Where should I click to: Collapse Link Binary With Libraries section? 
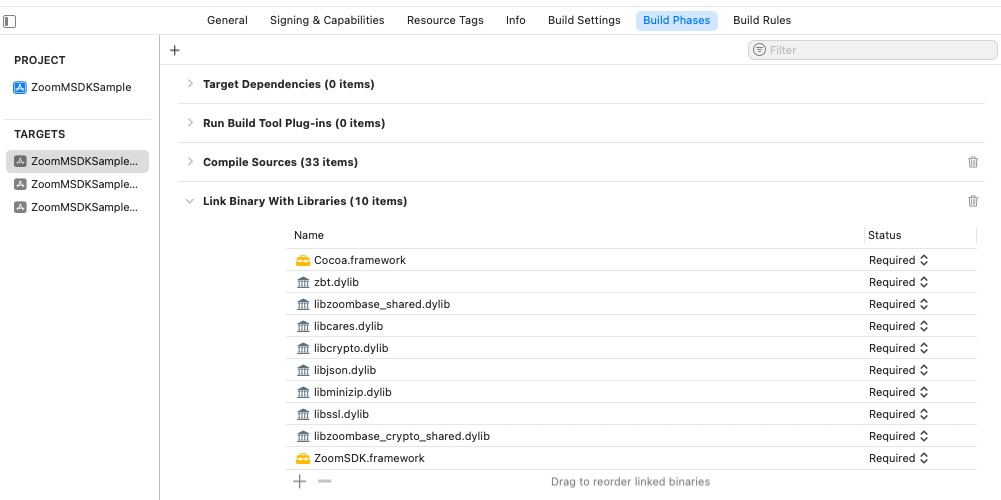pos(190,201)
